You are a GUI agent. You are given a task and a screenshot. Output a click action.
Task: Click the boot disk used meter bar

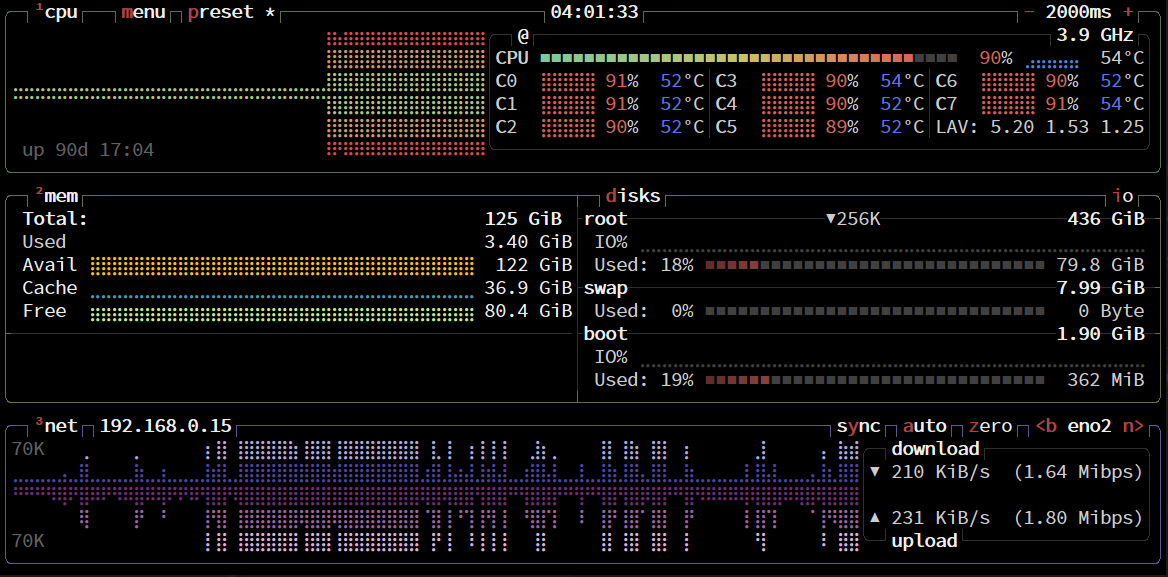coord(875,380)
